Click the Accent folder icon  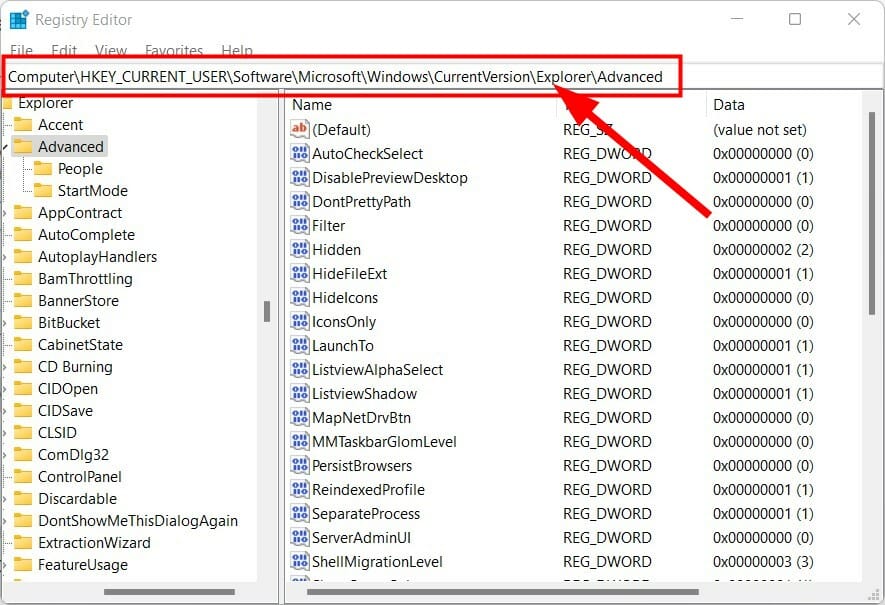click(23, 124)
